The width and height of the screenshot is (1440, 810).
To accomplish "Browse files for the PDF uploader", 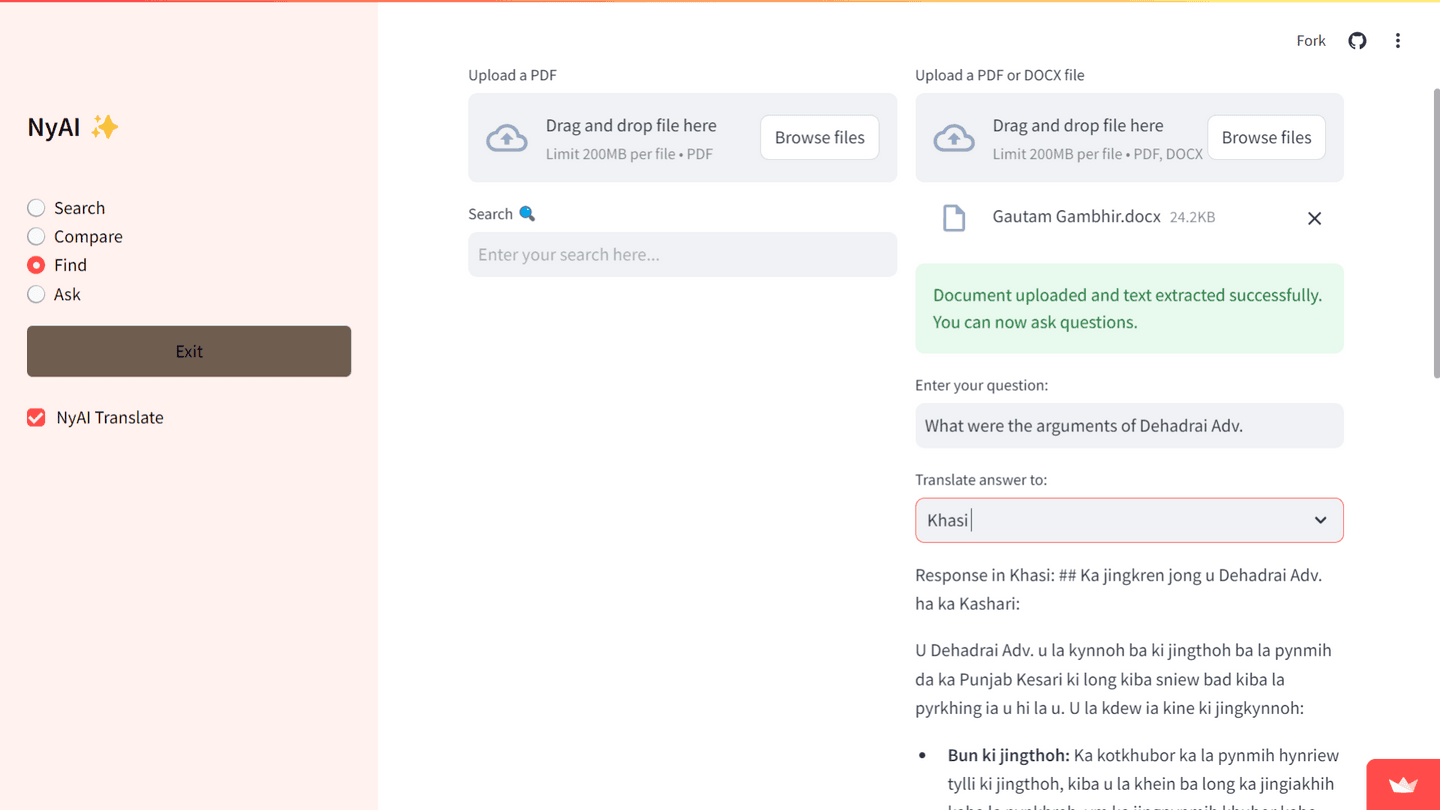I will click(x=819, y=138).
